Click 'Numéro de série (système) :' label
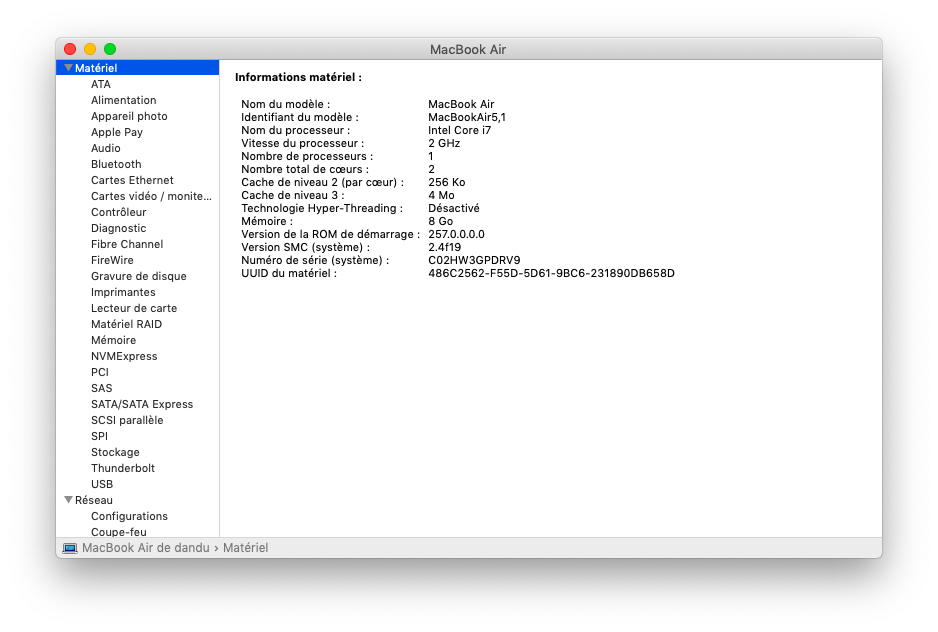This screenshot has height=632, width=938. [315, 260]
